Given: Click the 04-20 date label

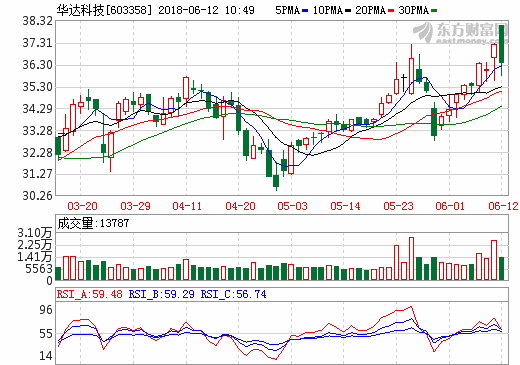Looking at the screenshot, I should tap(240, 206).
